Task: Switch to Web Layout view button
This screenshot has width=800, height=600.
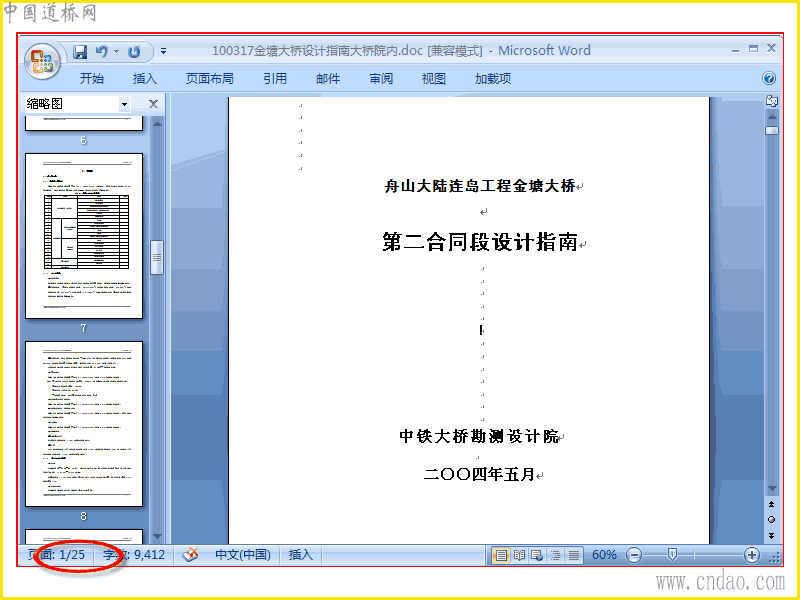Action: 537,555
